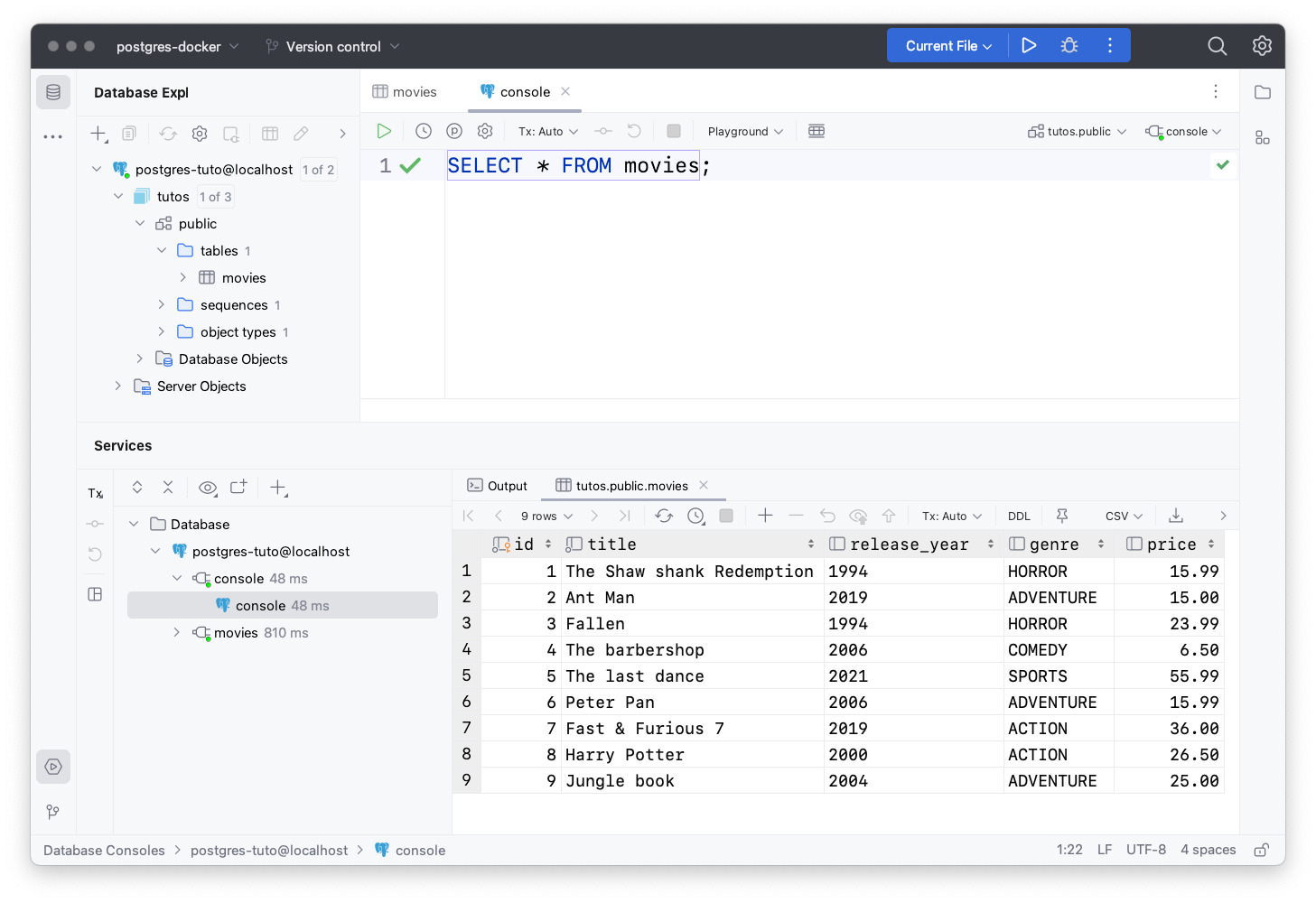
Task: Switch to the movies editor tab
Action: coord(405,92)
